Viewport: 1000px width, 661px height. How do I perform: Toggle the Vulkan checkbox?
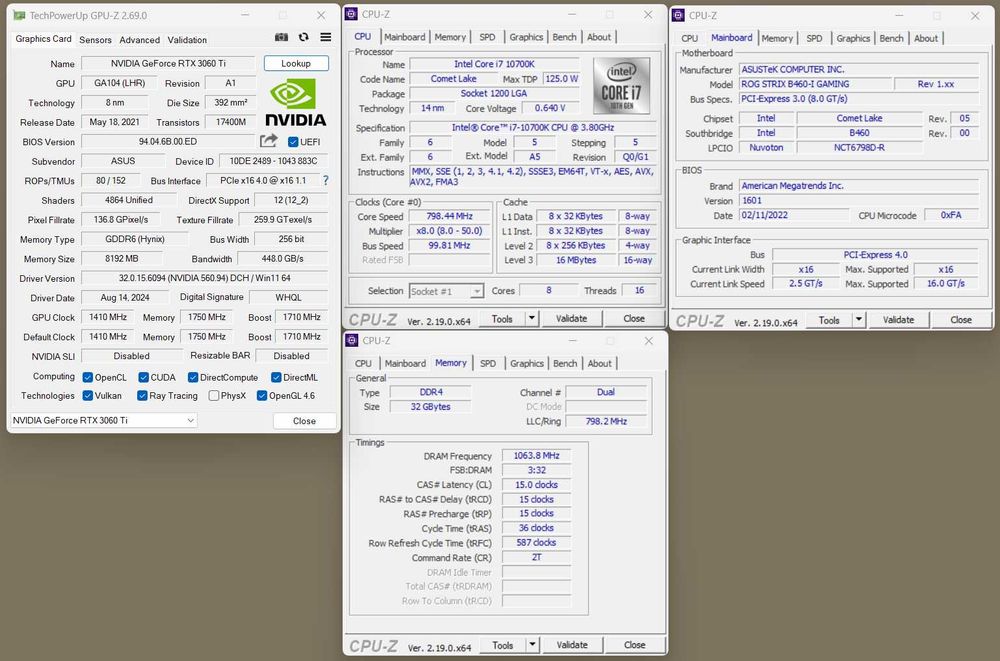(x=88, y=396)
